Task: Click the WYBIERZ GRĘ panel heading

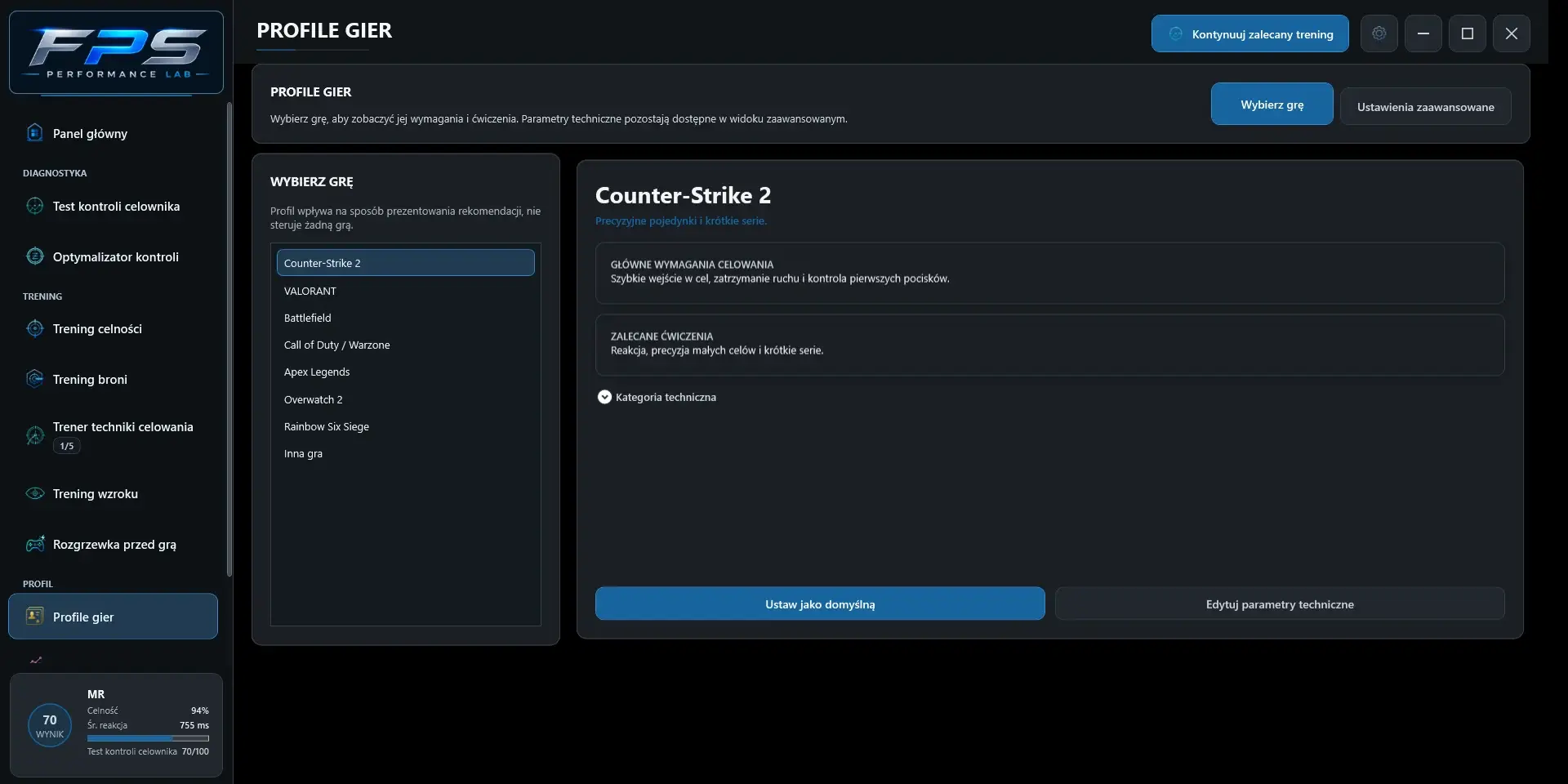Action: tap(312, 181)
